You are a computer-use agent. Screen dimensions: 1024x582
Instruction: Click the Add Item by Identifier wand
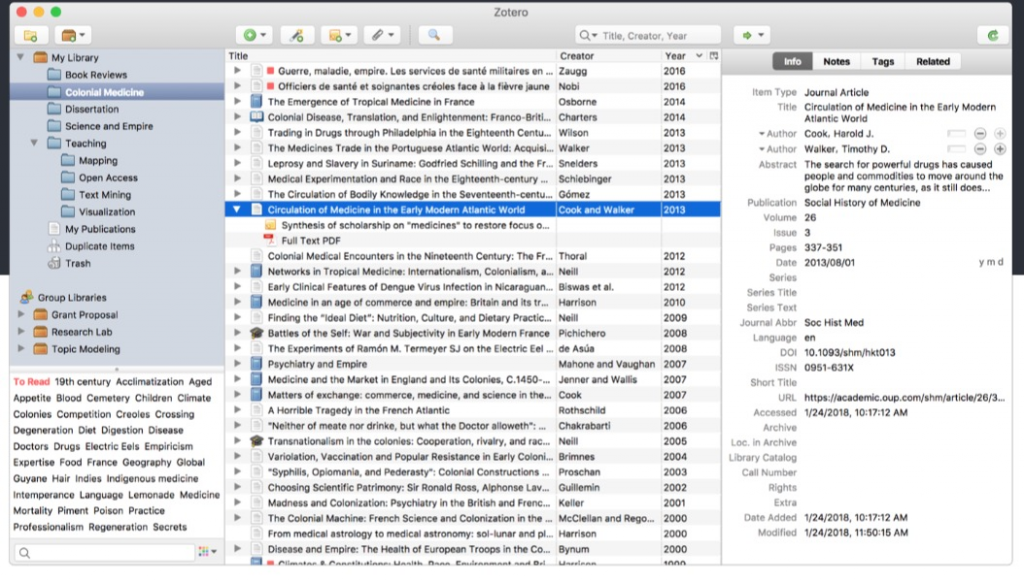[x=296, y=35]
